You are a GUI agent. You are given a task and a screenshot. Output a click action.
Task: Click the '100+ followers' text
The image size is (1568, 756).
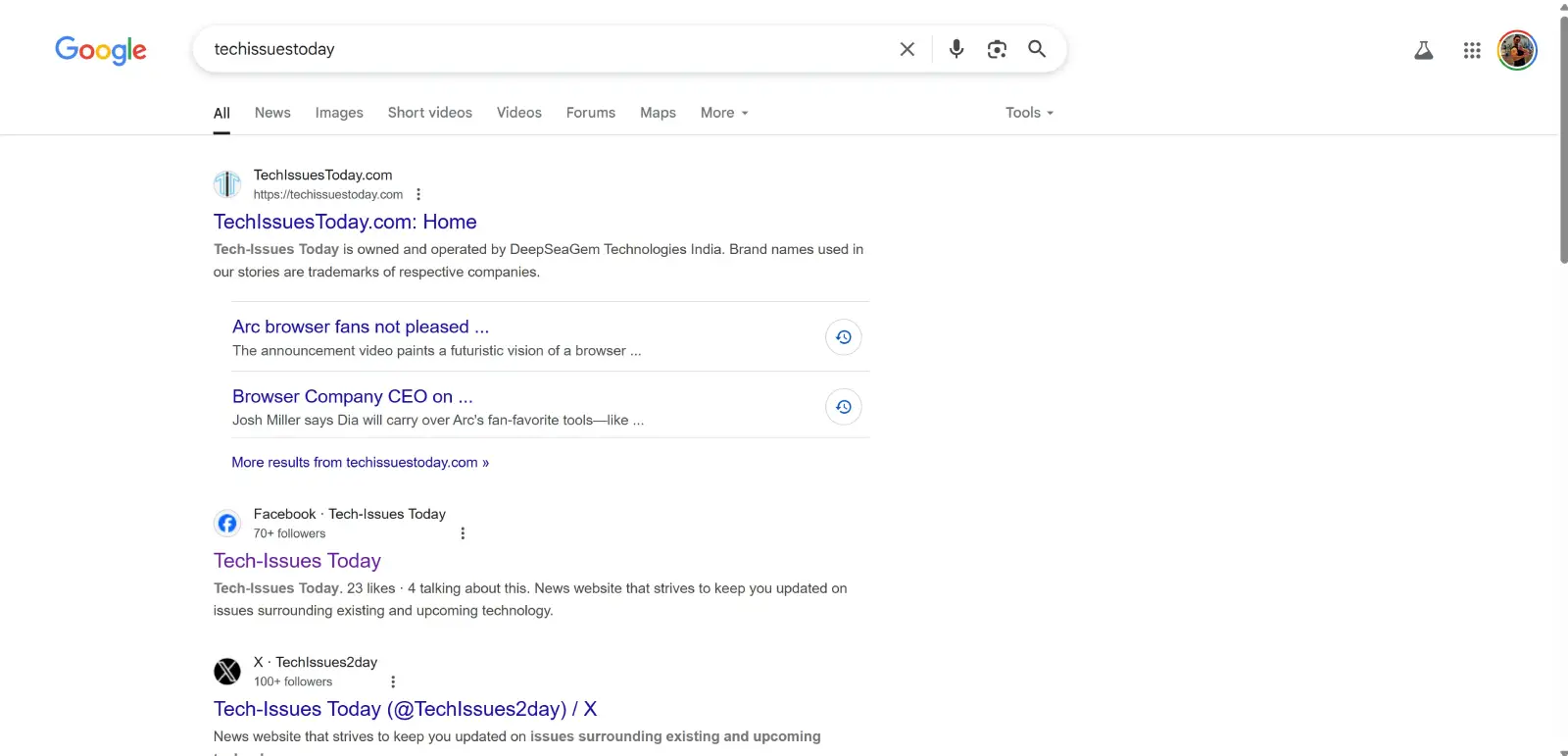click(x=293, y=681)
